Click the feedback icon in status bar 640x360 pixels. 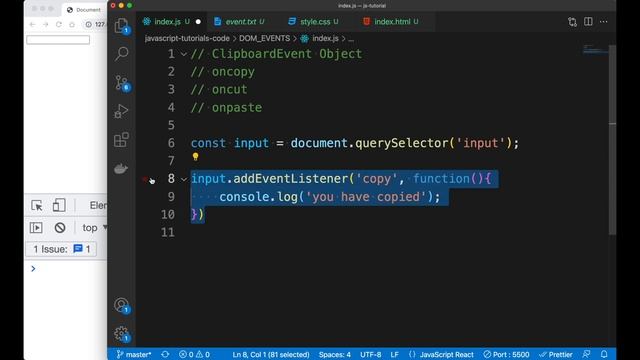pyautogui.click(x=587, y=354)
